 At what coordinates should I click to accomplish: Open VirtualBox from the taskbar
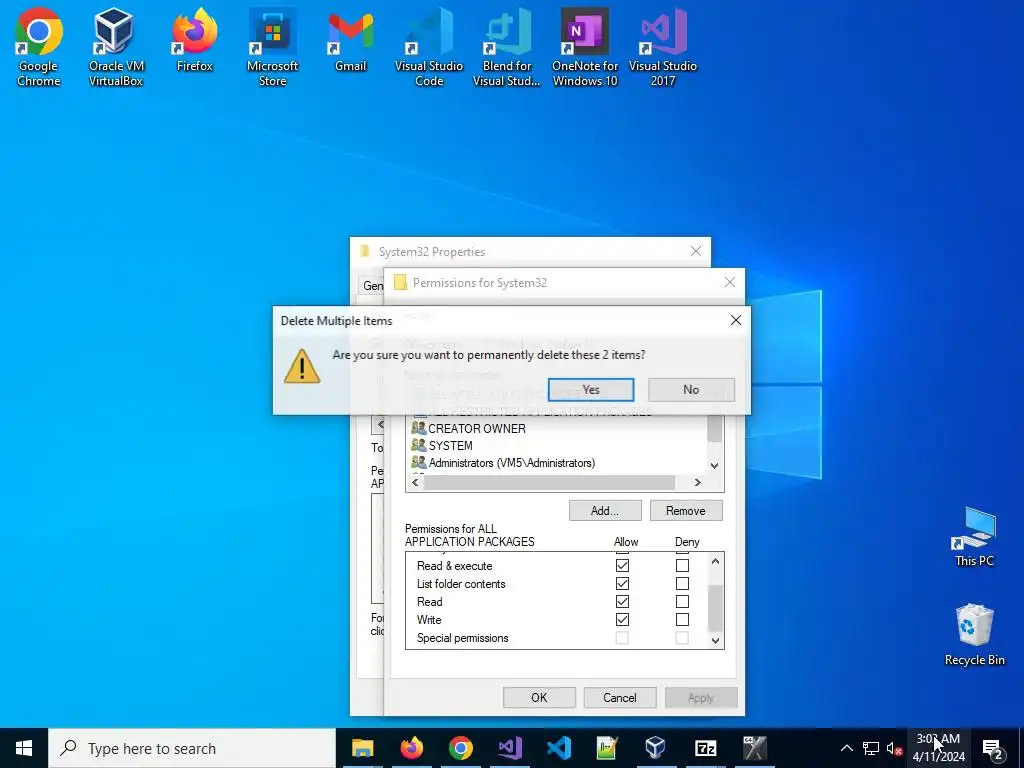(x=656, y=748)
